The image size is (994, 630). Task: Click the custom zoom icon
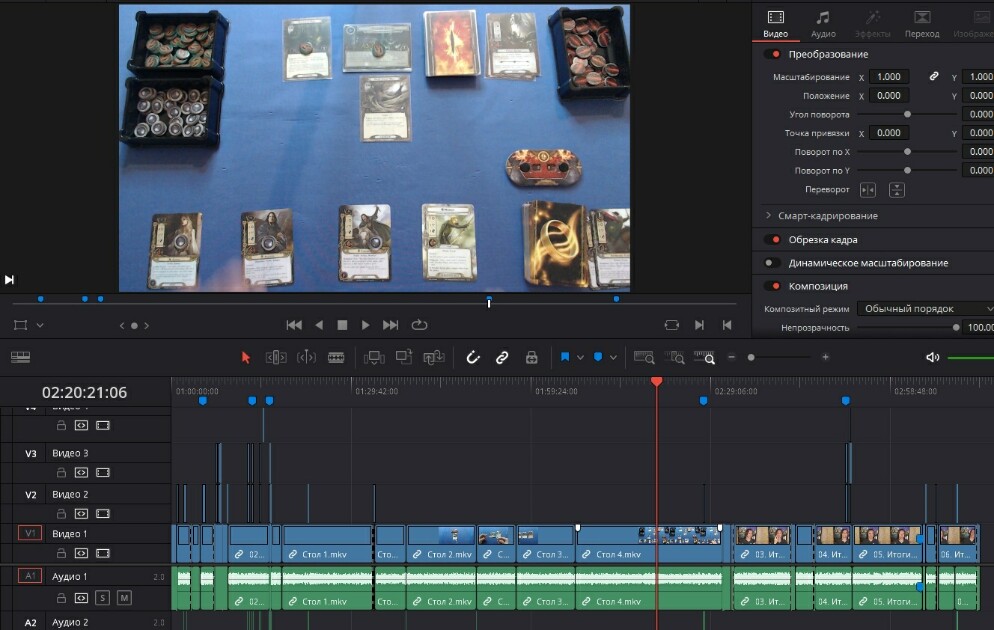(704, 357)
